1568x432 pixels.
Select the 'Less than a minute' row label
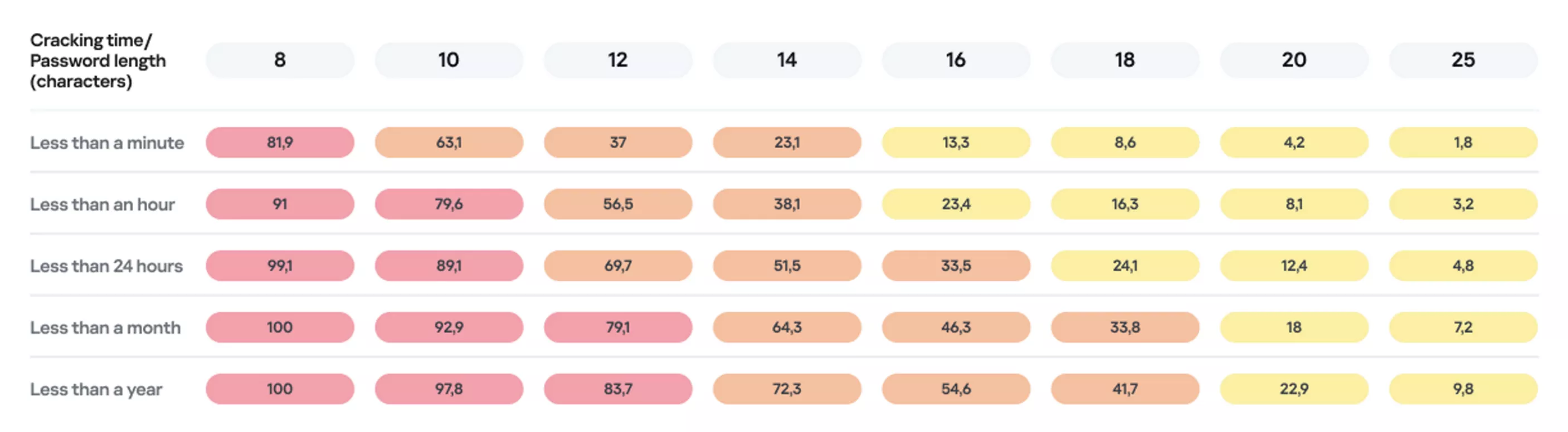pos(107,143)
